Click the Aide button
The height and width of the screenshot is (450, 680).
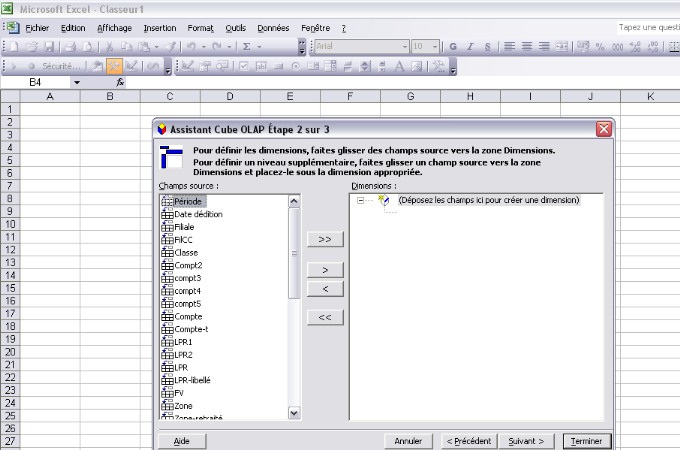[x=182, y=441]
